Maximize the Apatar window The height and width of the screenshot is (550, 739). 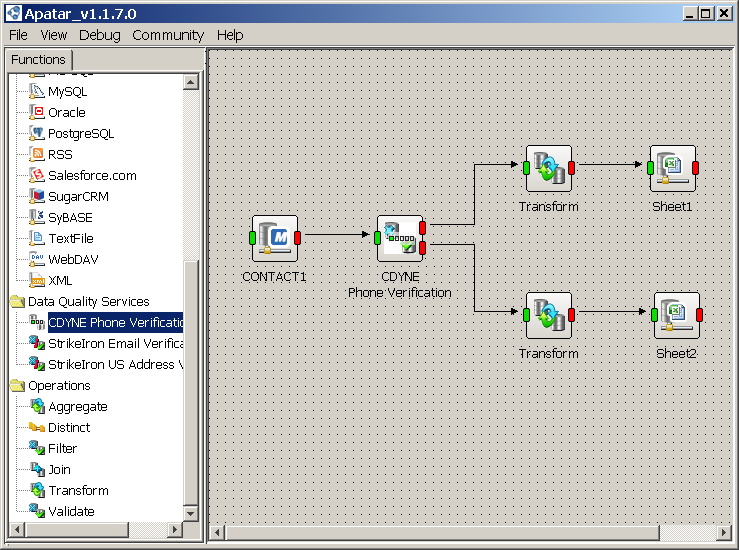click(x=706, y=14)
